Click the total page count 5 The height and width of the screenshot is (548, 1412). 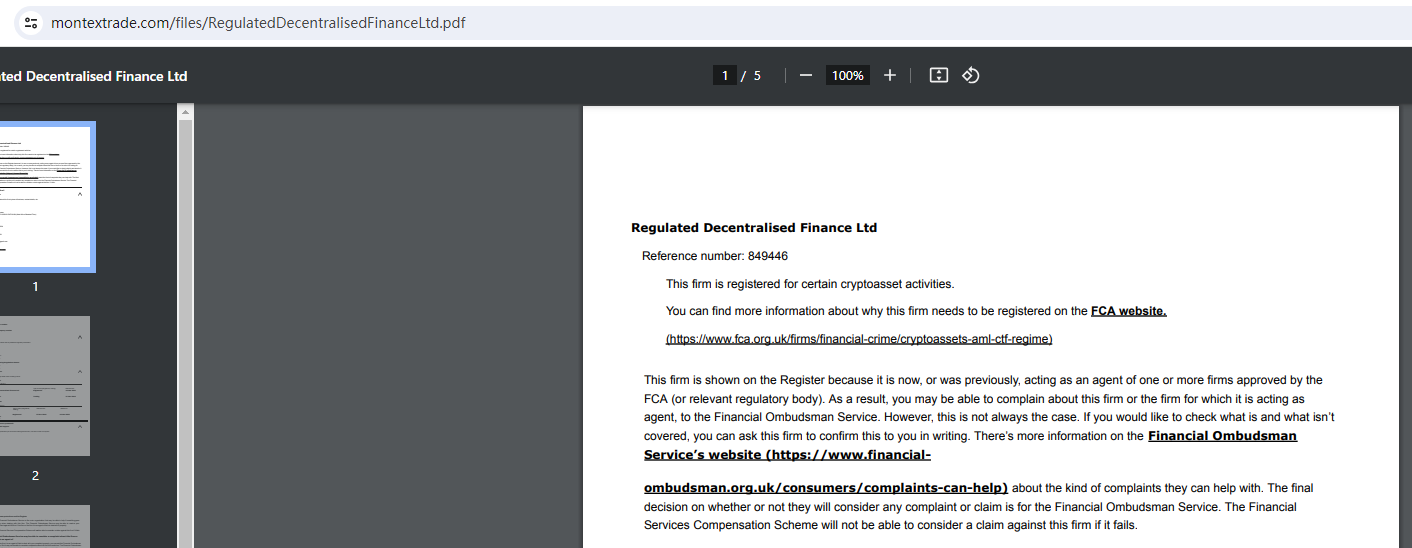[757, 75]
